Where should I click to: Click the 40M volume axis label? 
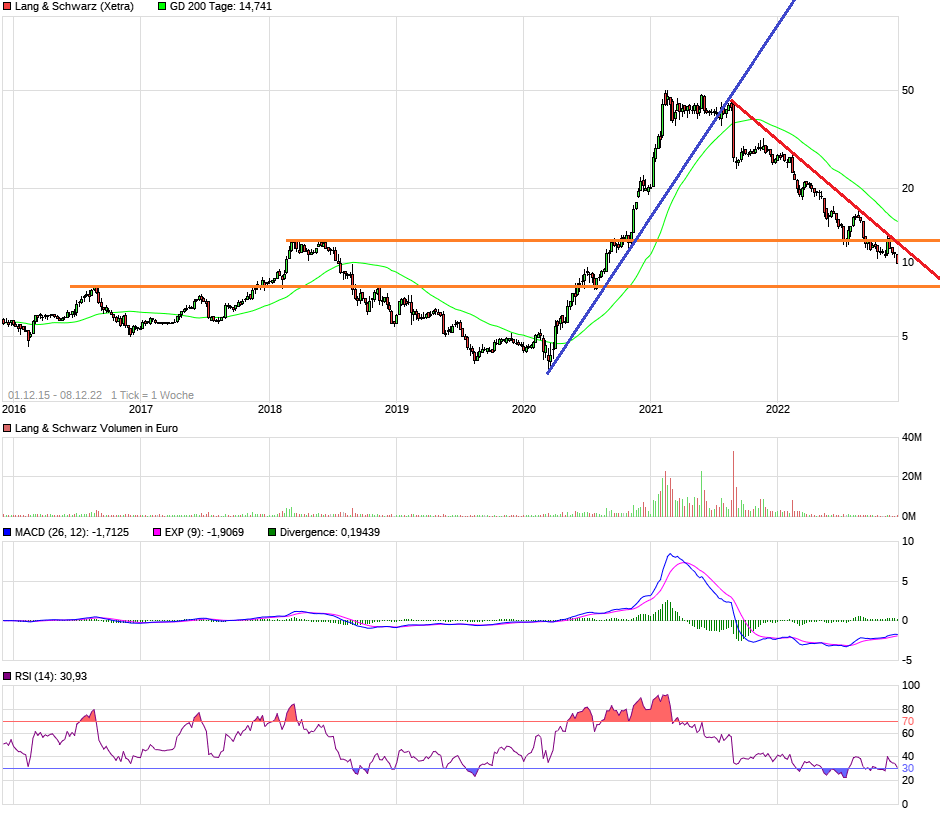[x=911, y=437]
